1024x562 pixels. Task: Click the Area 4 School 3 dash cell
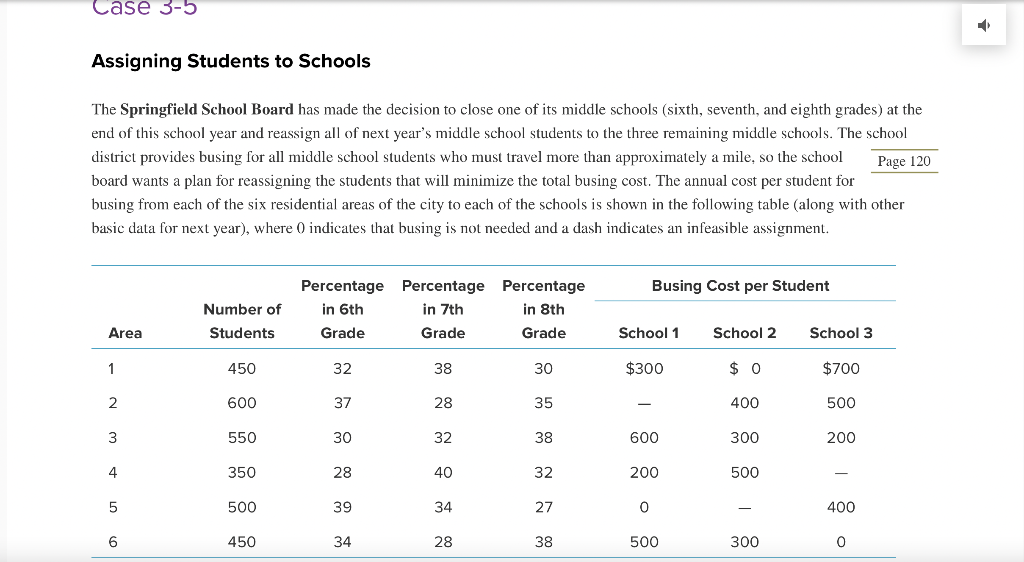coord(841,473)
